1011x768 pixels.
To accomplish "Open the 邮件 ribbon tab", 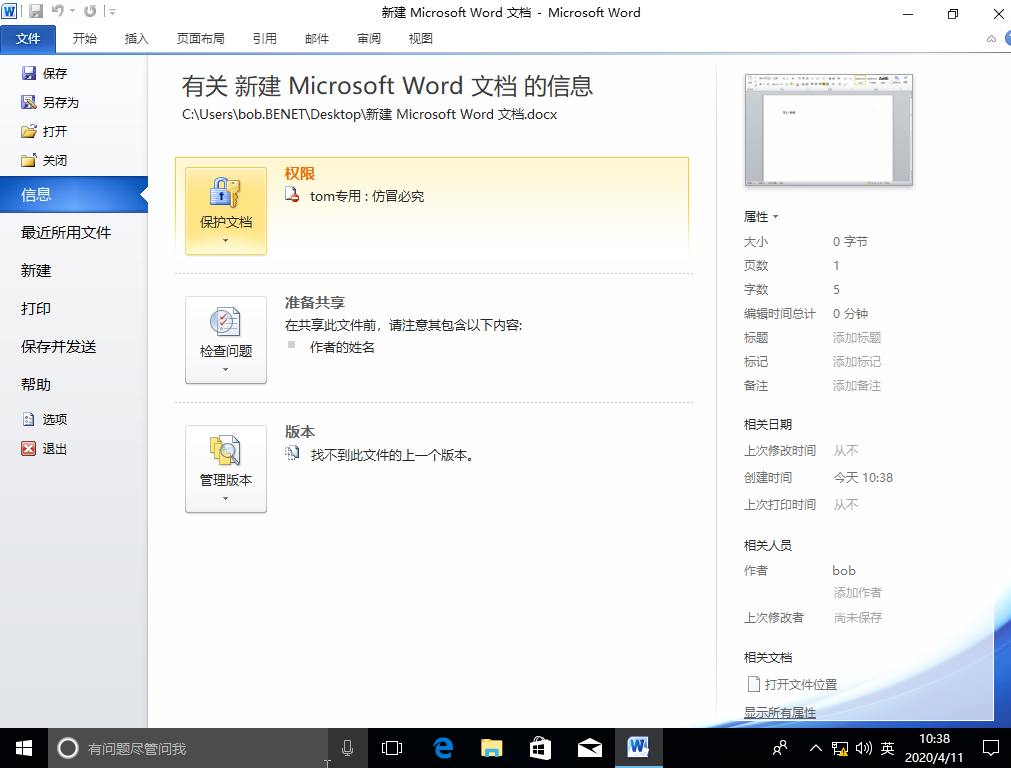I will click(x=317, y=39).
